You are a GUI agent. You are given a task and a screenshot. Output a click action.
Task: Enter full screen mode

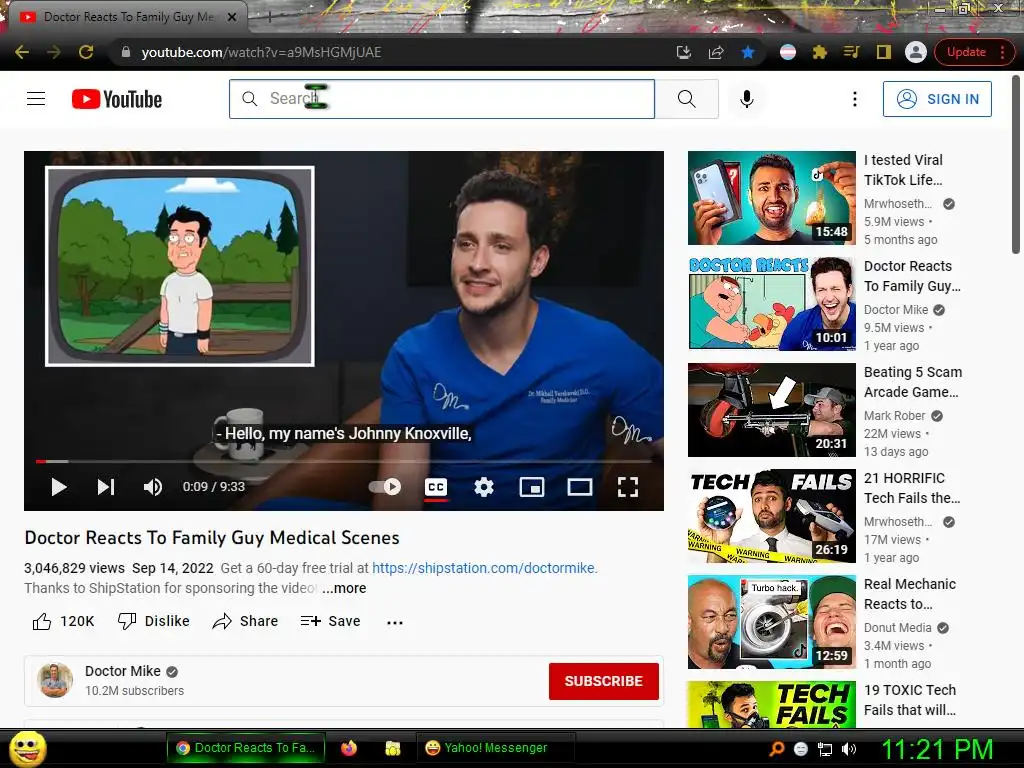click(628, 487)
